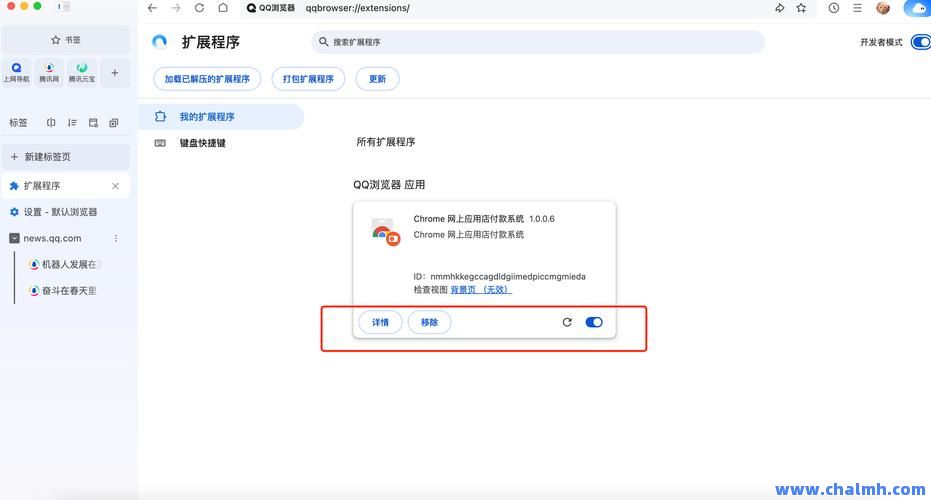
Task: Close the 扩展程序 tab
Action: click(x=115, y=186)
